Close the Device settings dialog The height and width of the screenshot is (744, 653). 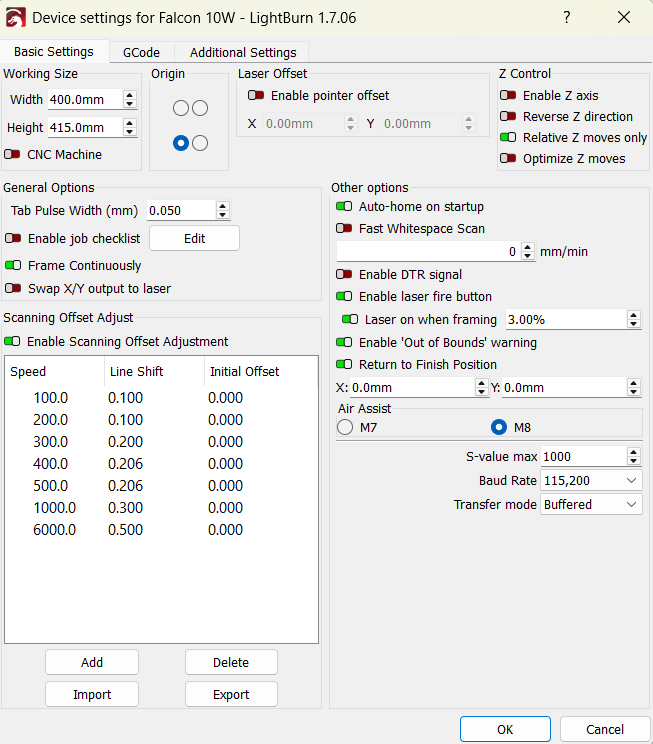(624, 18)
